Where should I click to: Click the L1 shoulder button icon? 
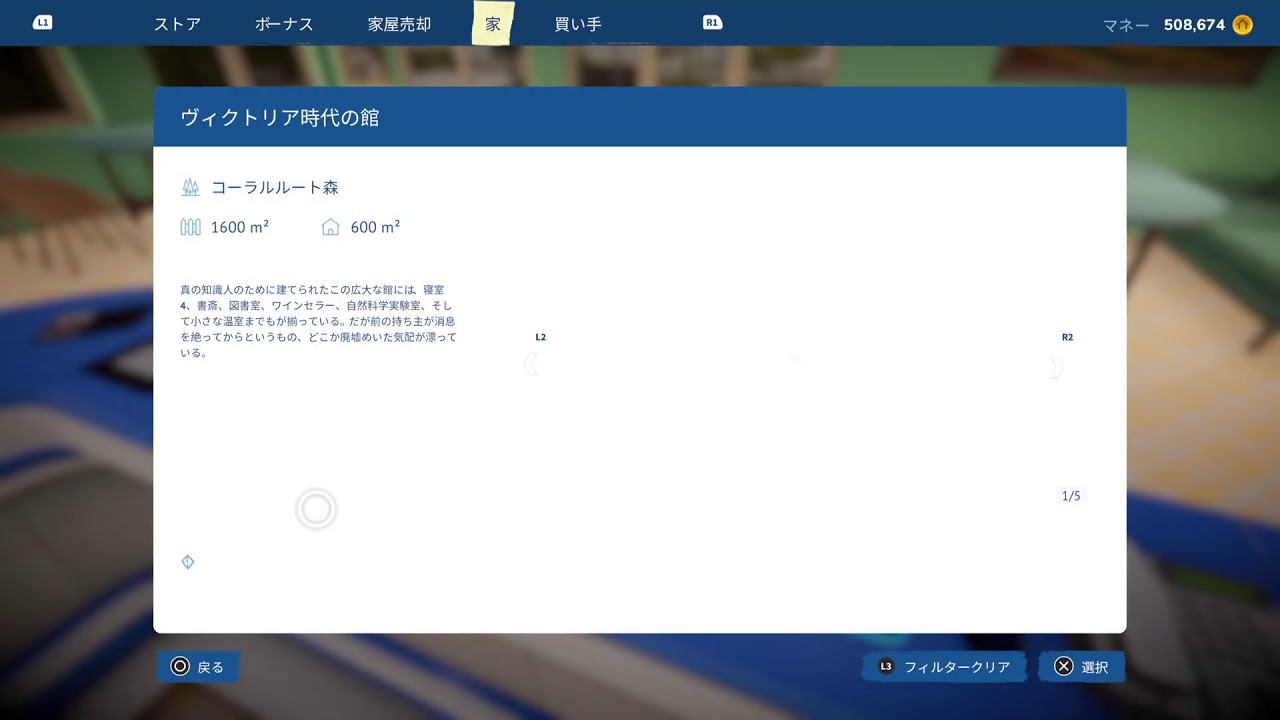[42, 22]
